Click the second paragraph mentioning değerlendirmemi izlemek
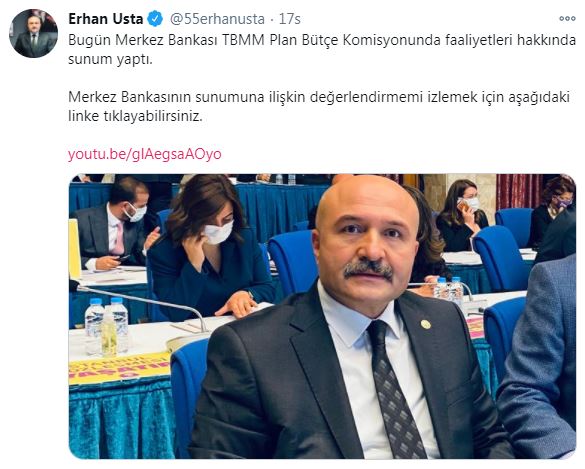585x469 pixels. 319,107
